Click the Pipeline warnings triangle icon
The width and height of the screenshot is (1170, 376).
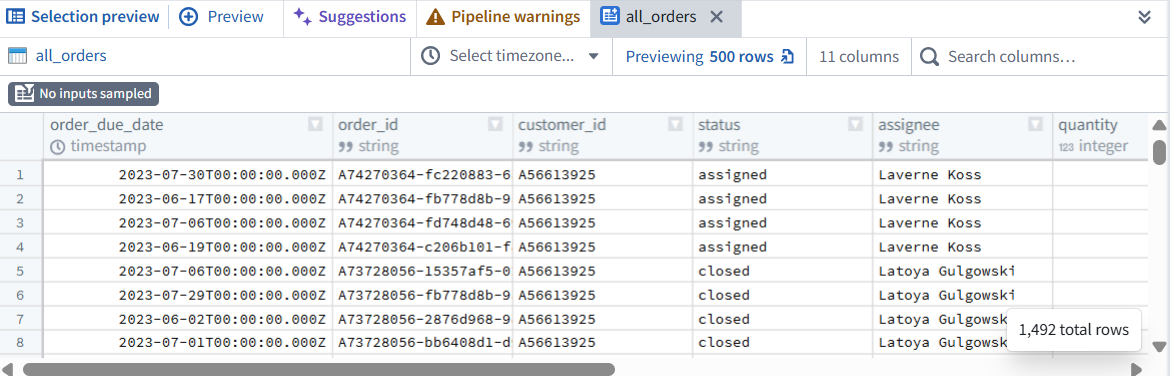coord(435,17)
